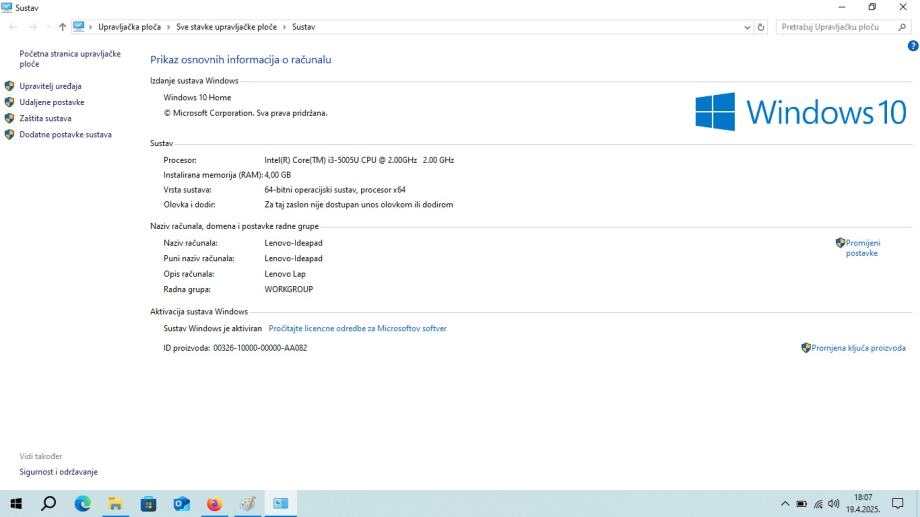This screenshot has height=517, width=920.
Task: Expand chevron after Sve stavke upravljačke ploče
Action: tap(285, 27)
